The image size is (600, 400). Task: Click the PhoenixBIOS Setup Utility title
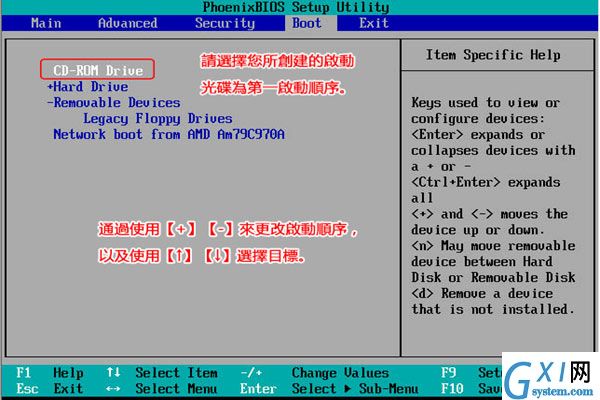296,7
